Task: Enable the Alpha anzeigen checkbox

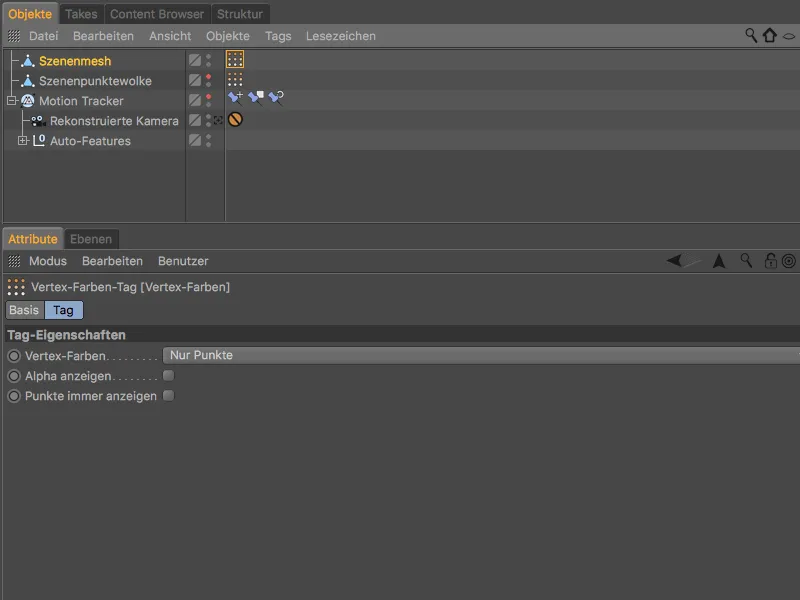Action: [x=168, y=376]
